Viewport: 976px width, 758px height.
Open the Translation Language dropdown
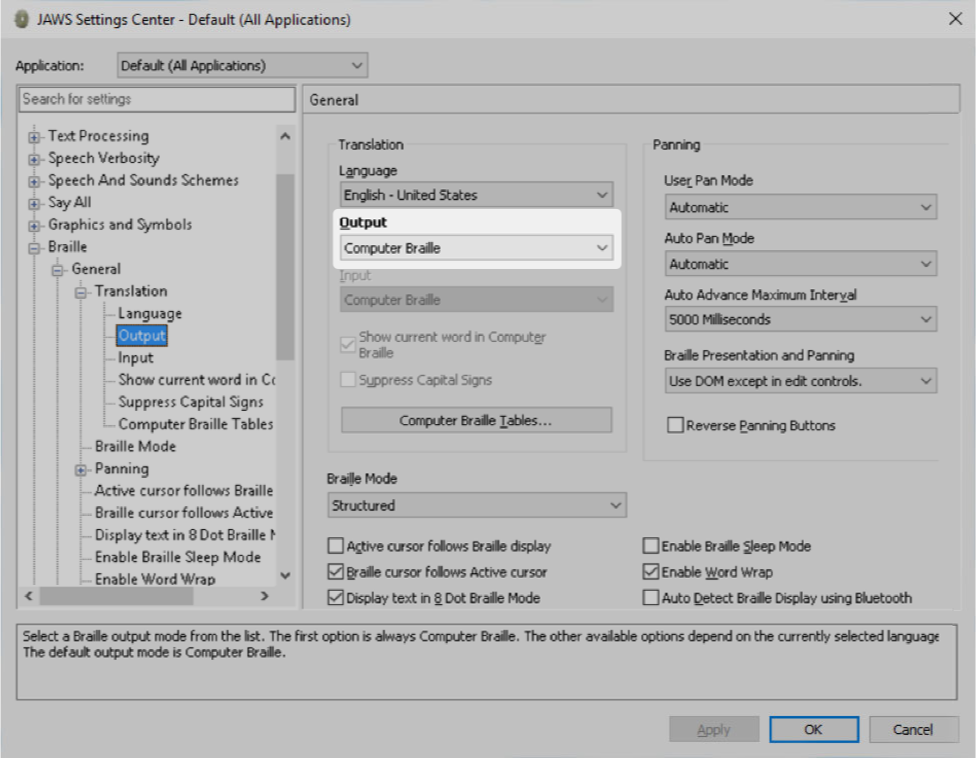(x=476, y=195)
